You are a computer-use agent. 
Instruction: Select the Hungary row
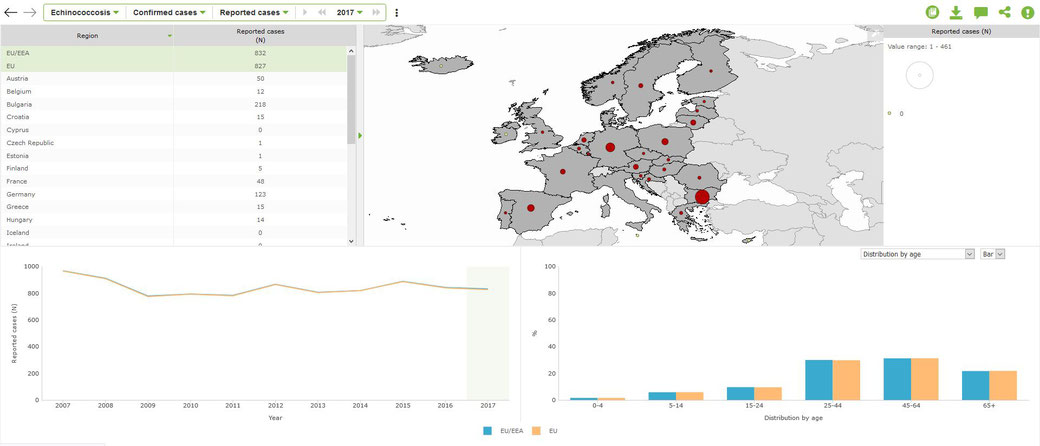click(x=173, y=219)
